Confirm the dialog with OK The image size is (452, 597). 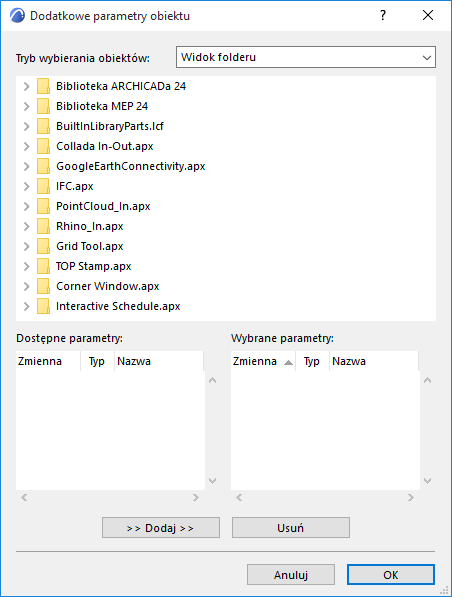point(391,575)
